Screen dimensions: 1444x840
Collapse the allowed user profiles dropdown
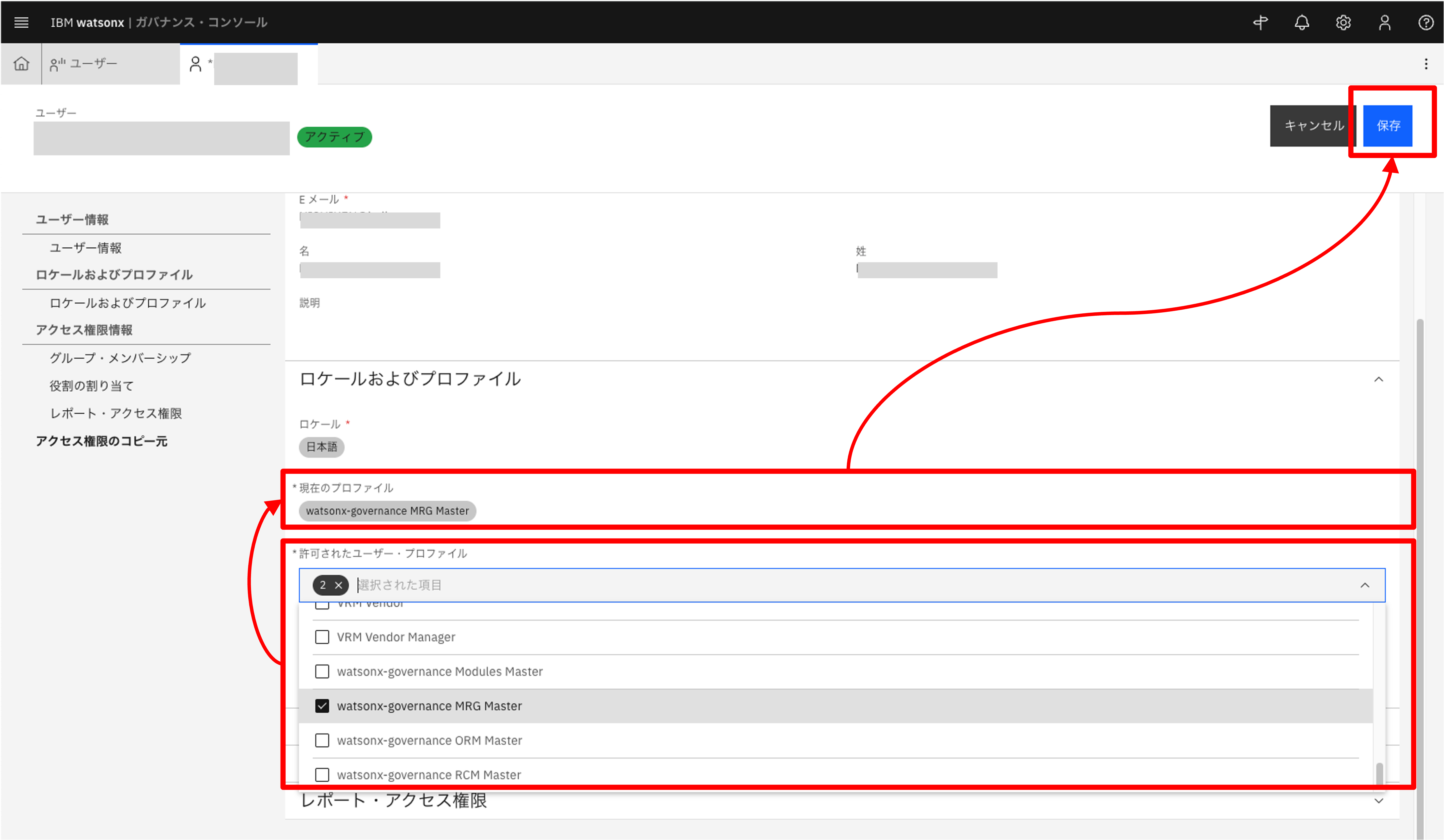1365,585
